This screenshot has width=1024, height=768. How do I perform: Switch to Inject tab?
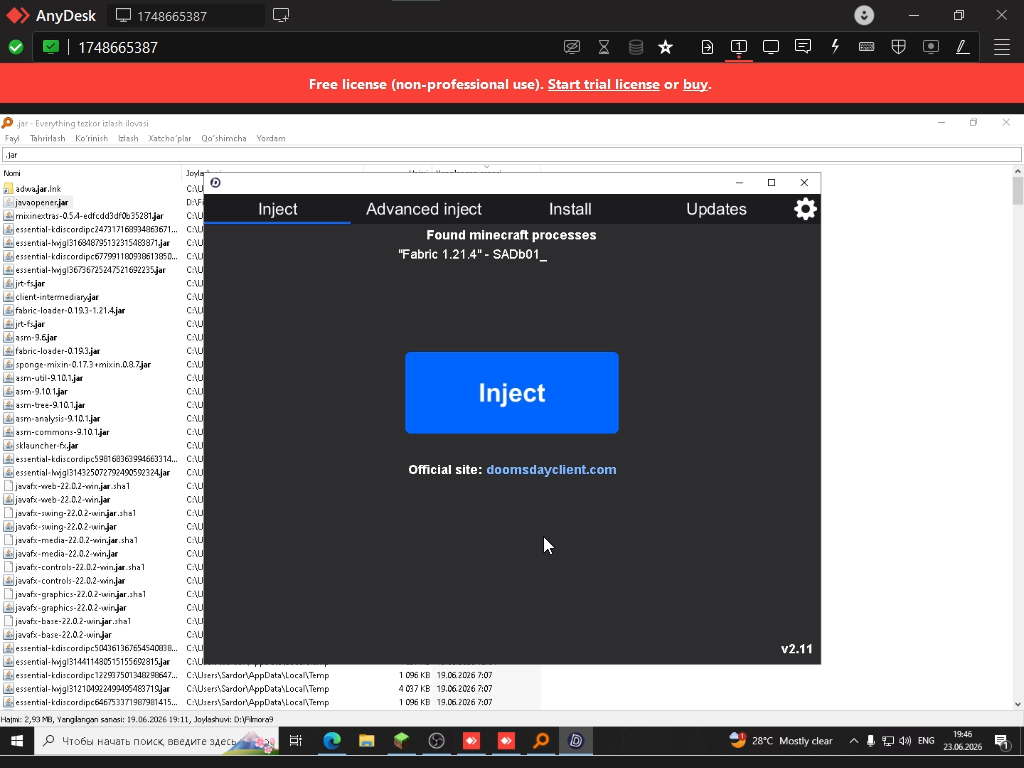[278, 209]
